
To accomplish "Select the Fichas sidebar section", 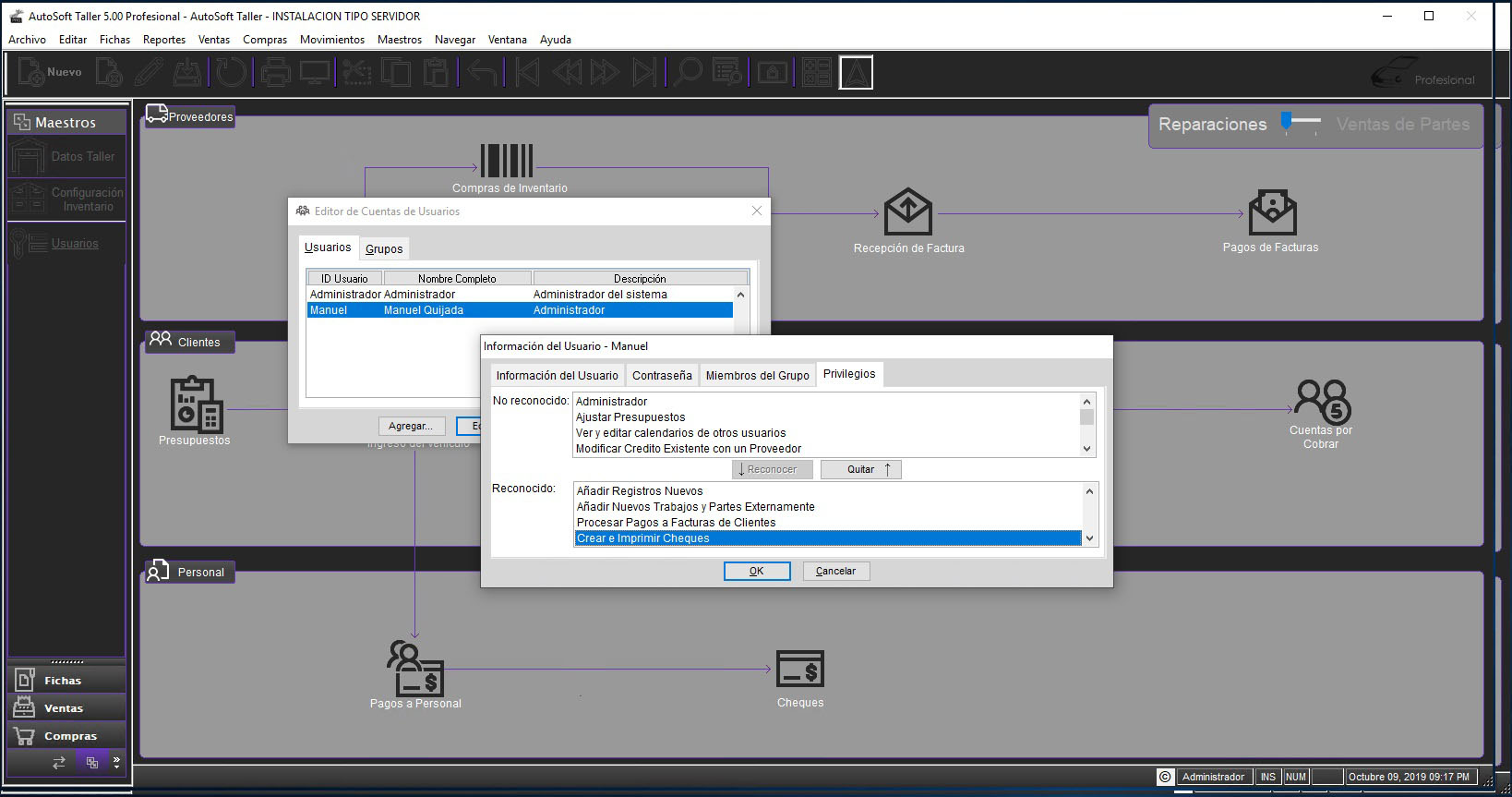I will pyautogui.click(x=66, y=681).
